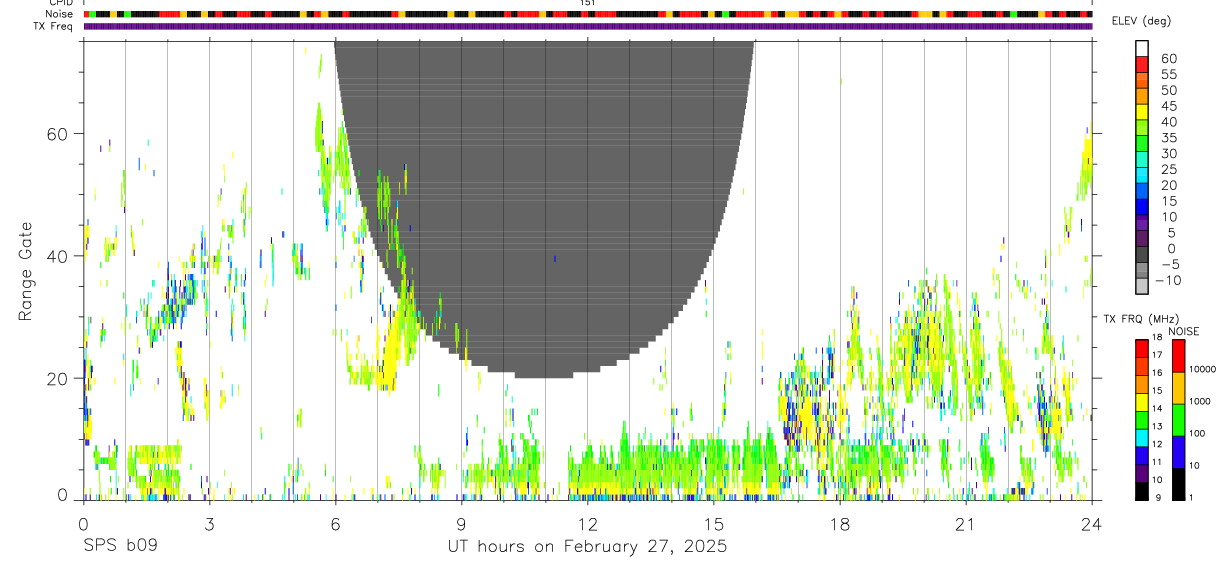Select the blue swatch in NOISE legend
The height and width of the screenshot is (567, 1228).
pyautogui.click(x=1178, y=452)
